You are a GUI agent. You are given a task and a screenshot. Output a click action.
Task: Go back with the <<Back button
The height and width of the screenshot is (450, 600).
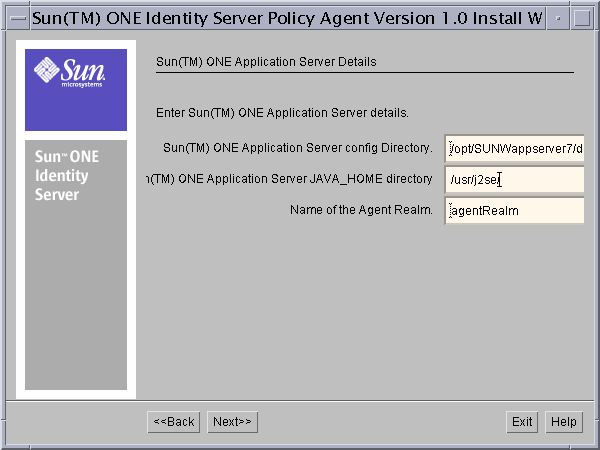tap(174, 422)
